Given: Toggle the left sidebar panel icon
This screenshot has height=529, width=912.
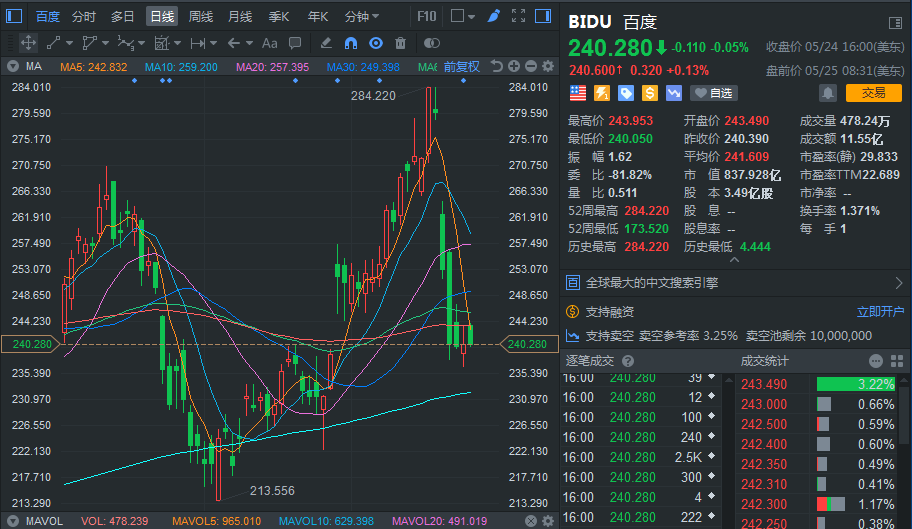Looking at the screenshot, I should pos(14,16).
